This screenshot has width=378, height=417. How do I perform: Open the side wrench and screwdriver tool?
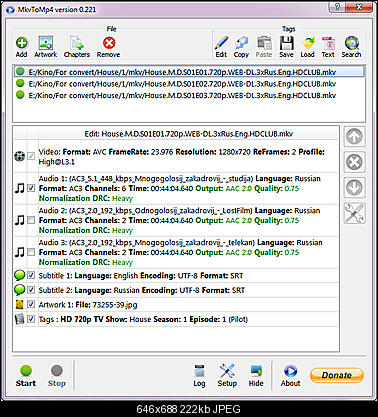[x=354, y=213]
